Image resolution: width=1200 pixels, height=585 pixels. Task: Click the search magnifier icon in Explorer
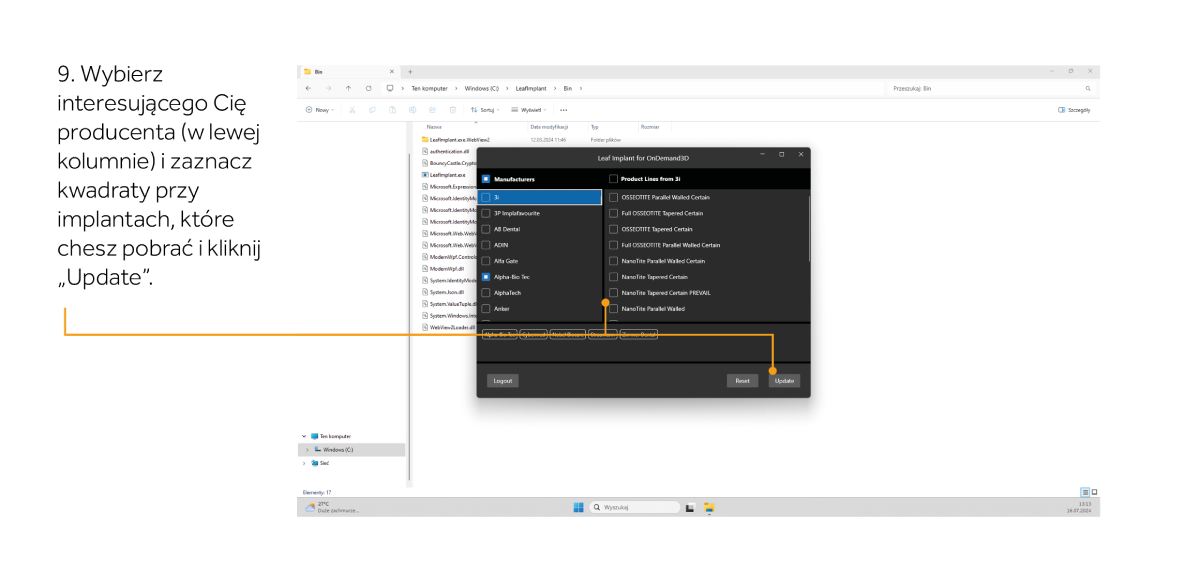click(1088, 89)
